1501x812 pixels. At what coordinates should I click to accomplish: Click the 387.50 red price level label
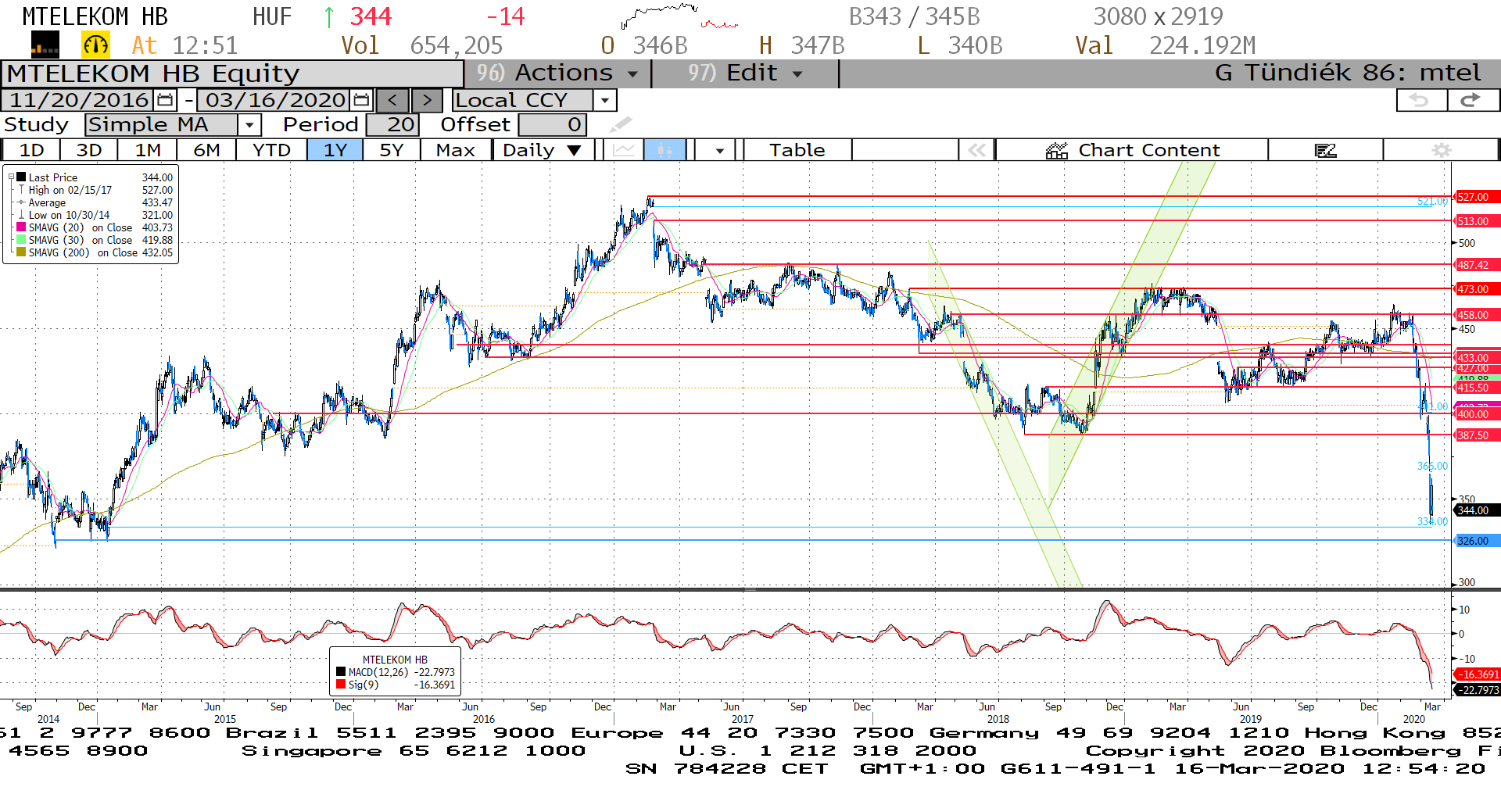point(1476,435)
